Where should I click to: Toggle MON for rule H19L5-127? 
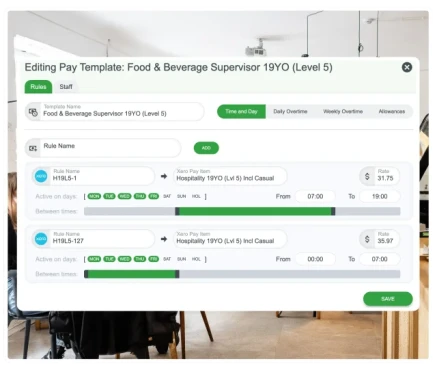pyautogui.click(x=94, y=259)
